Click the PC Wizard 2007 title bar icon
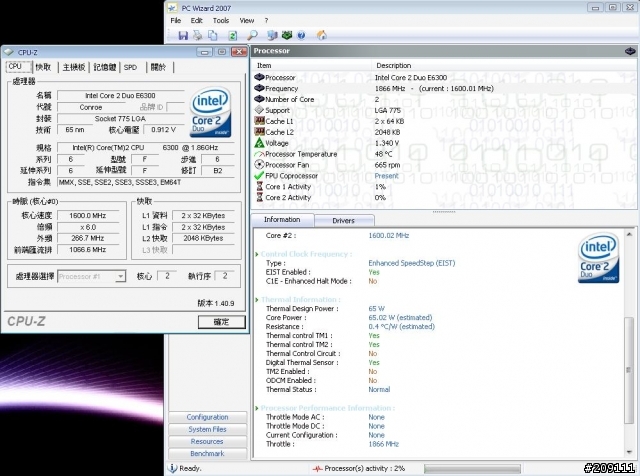640x476 pixels. [173, 8]
